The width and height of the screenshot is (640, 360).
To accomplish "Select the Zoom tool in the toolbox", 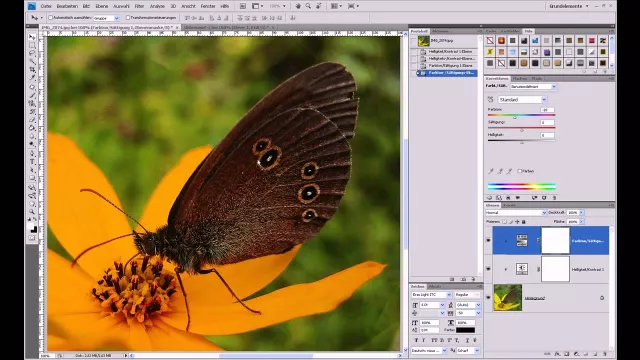I will pos(32,212).
